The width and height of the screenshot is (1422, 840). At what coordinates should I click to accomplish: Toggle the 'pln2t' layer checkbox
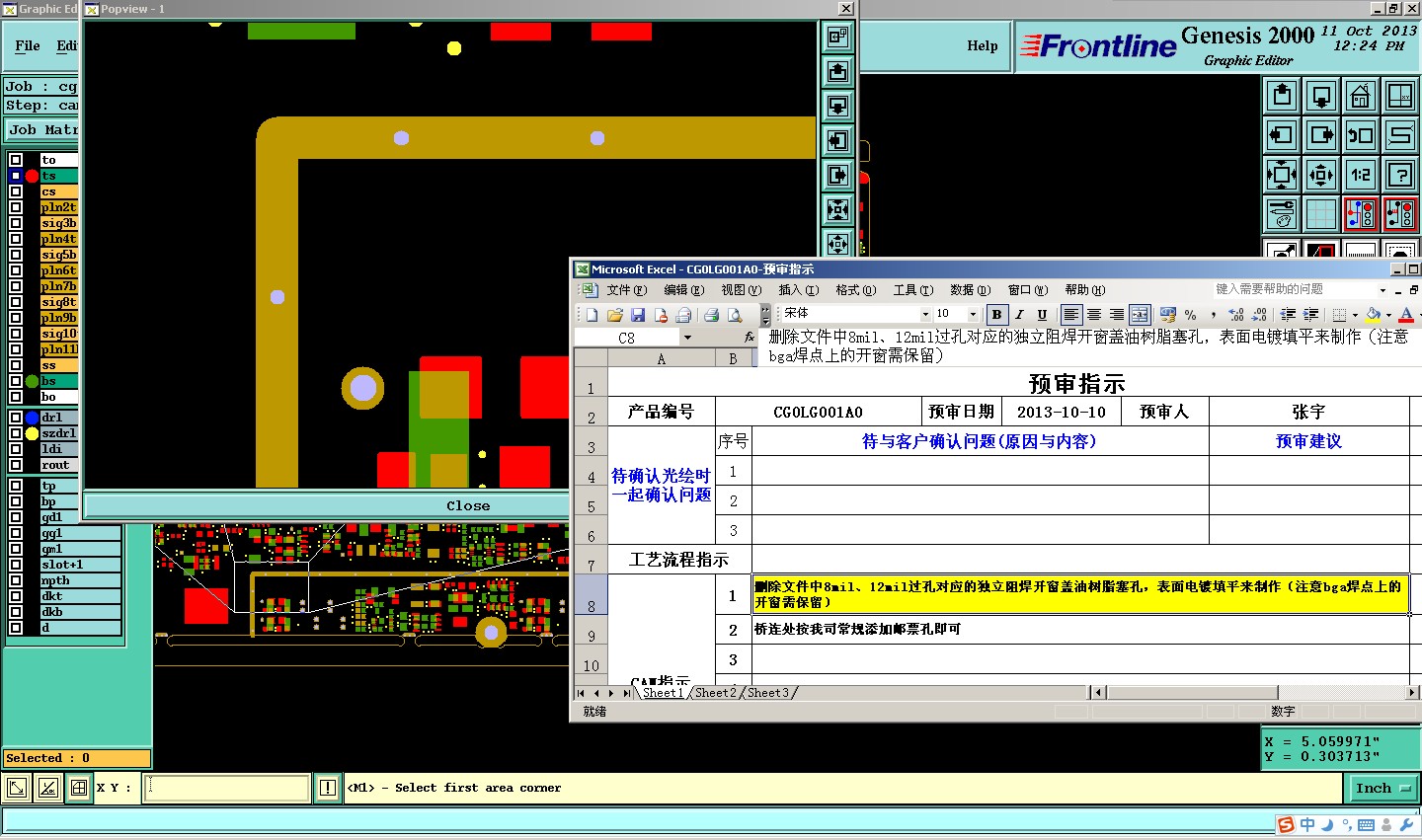[x=16, y=207]
